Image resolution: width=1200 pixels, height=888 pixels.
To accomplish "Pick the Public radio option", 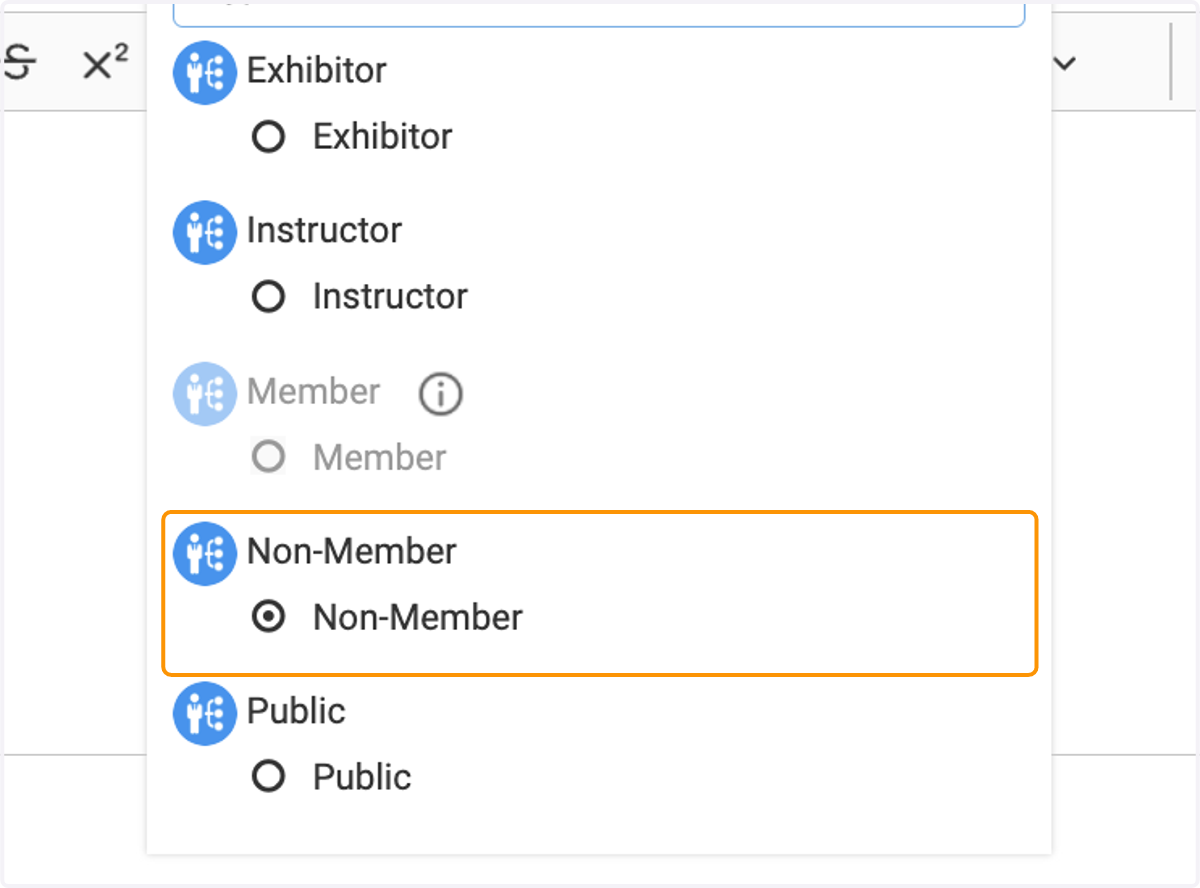I will click(268, 777).
